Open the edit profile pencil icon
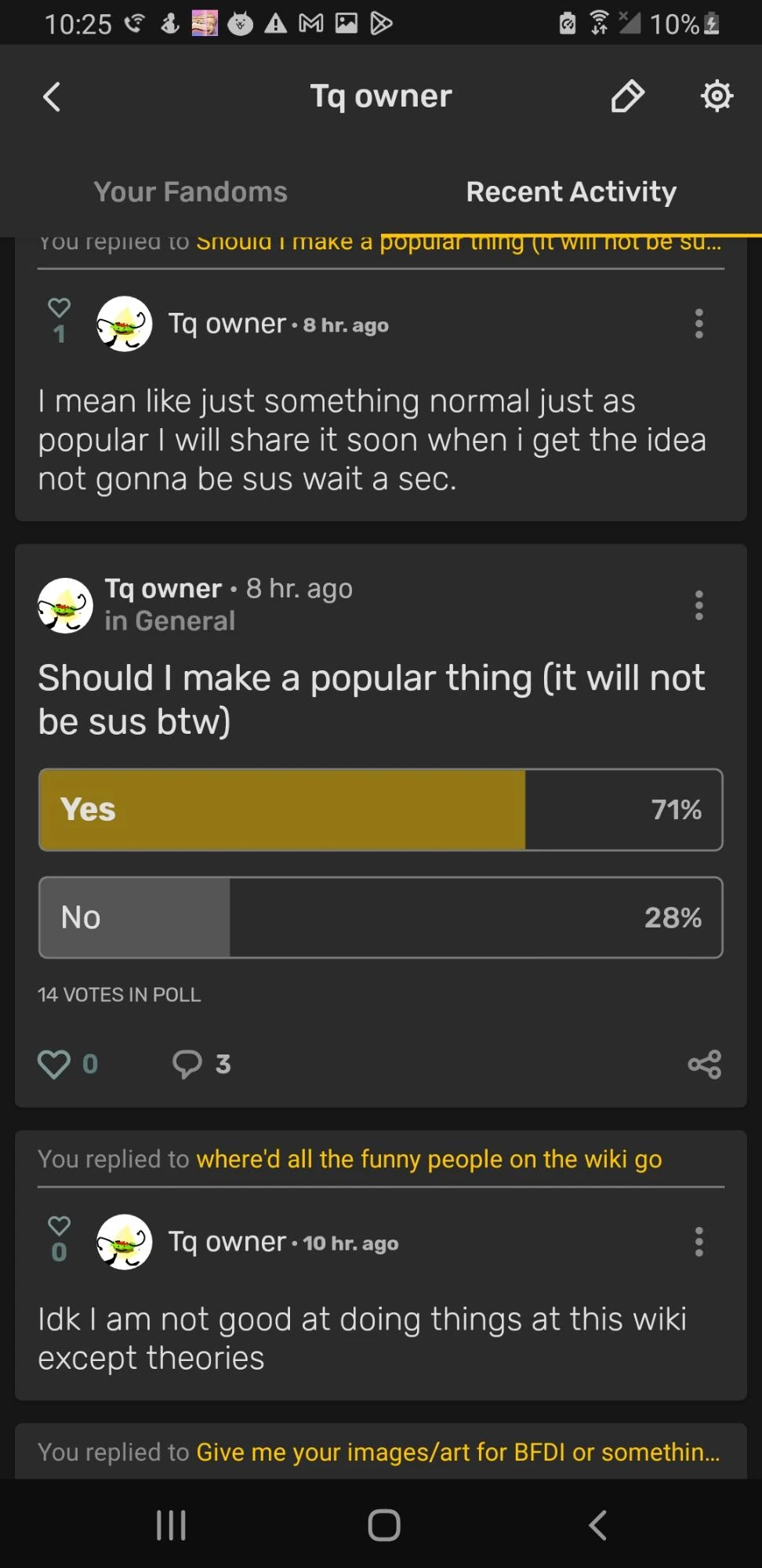This screenshot has height=1568, width=762. tap(627, 96)
